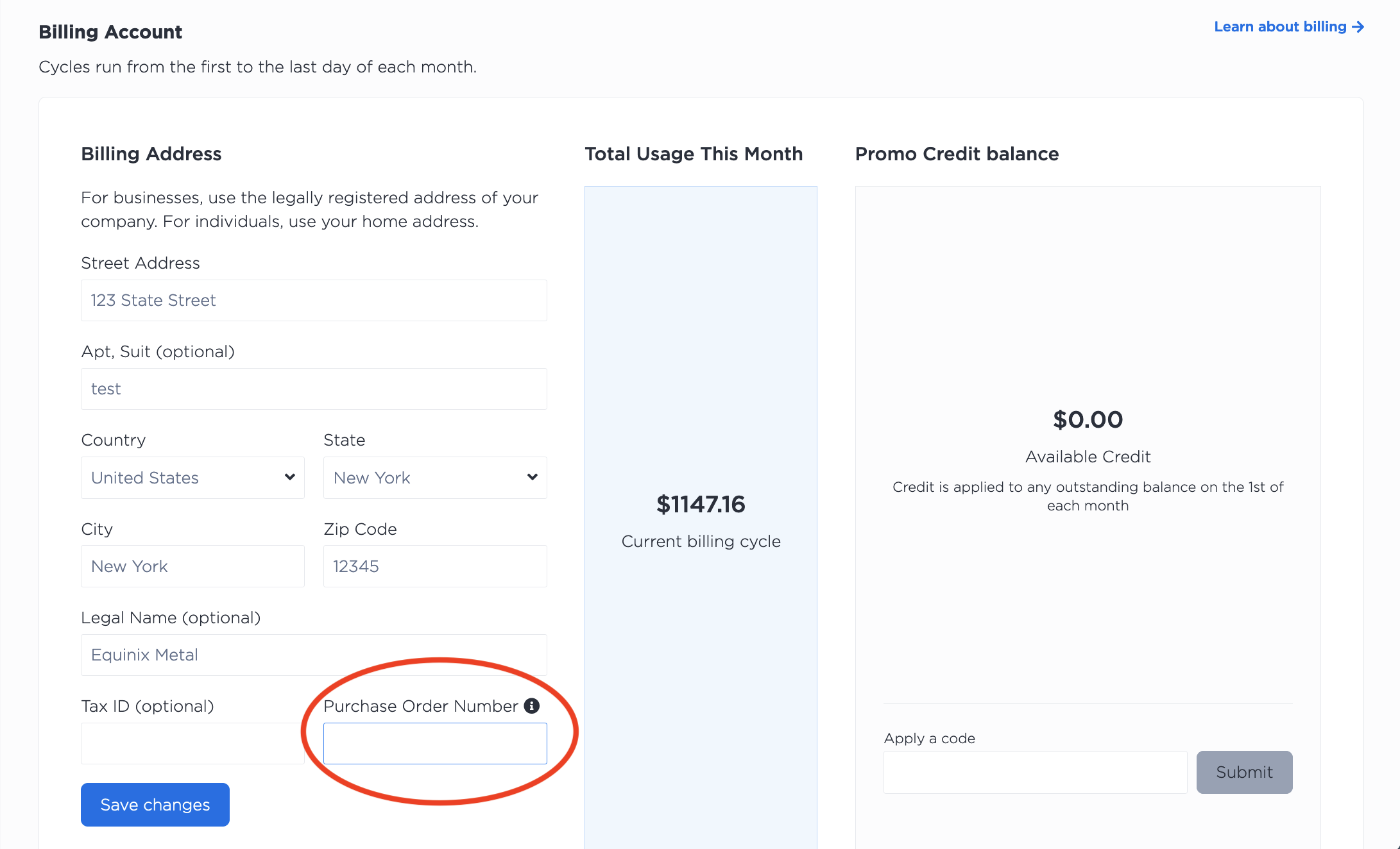Click the Apply a code text box
The height and width of the screenshot is (849, 1400).
1035,772
